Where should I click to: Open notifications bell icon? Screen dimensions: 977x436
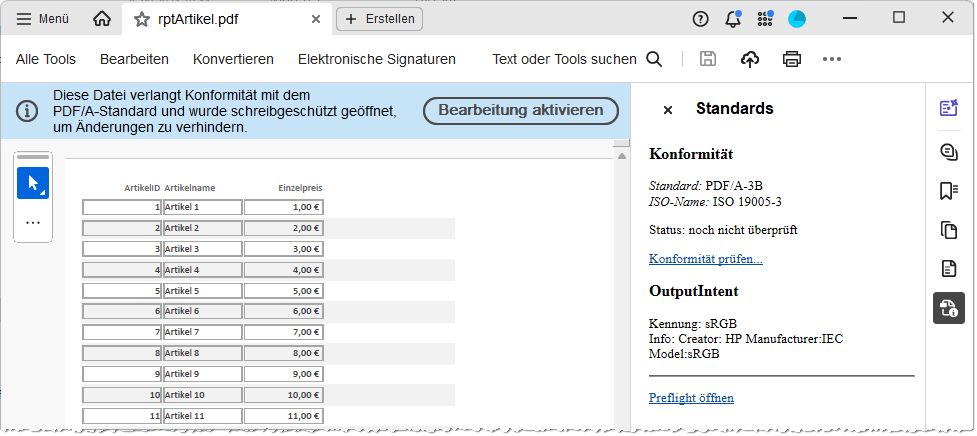coord(733,19)
